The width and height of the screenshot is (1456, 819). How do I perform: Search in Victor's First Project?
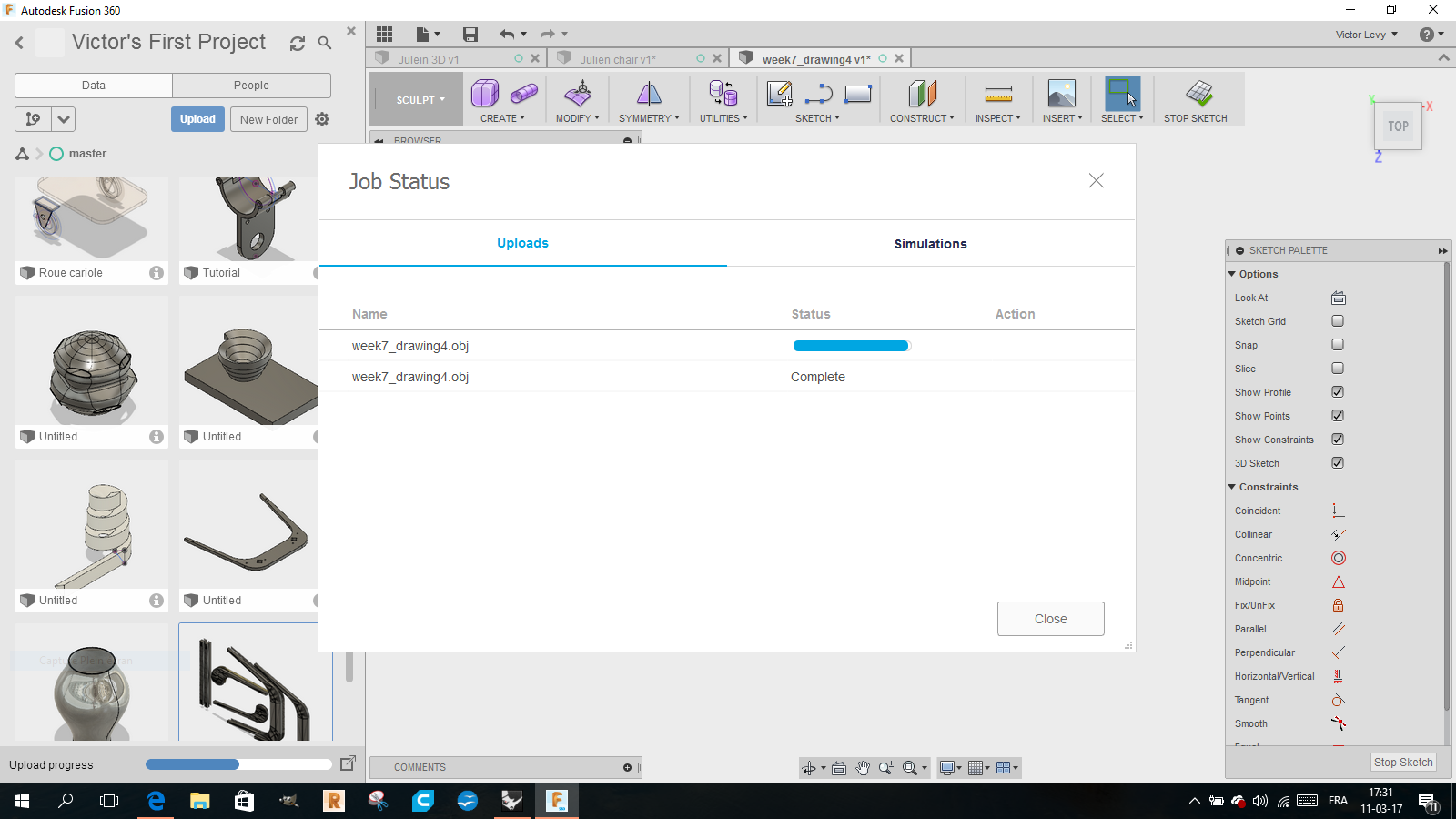pos(325,43)
